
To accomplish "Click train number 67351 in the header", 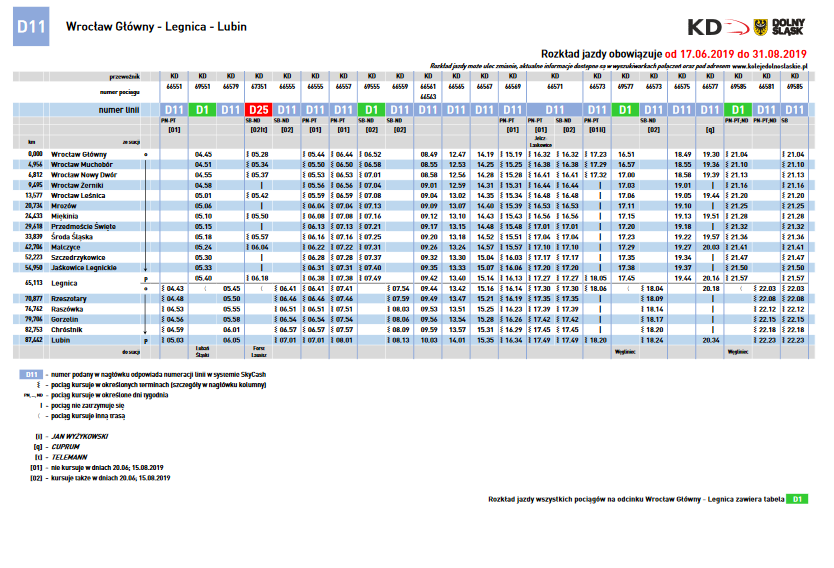I will tap(258, 88).
